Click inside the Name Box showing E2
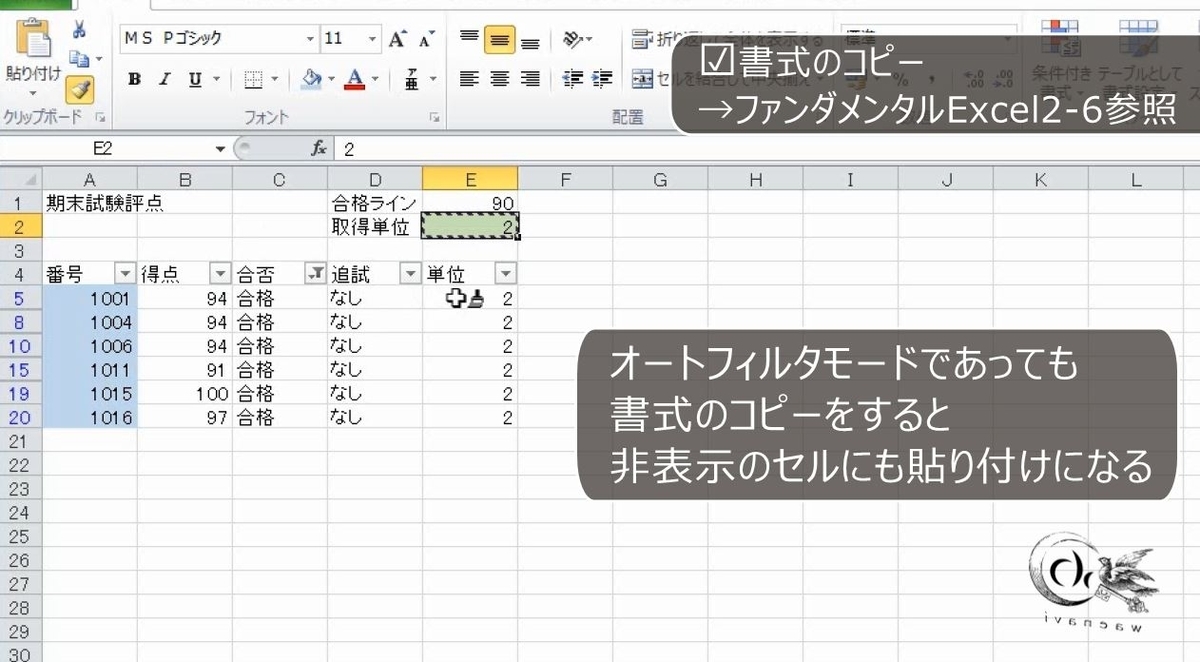 point(103,149)
